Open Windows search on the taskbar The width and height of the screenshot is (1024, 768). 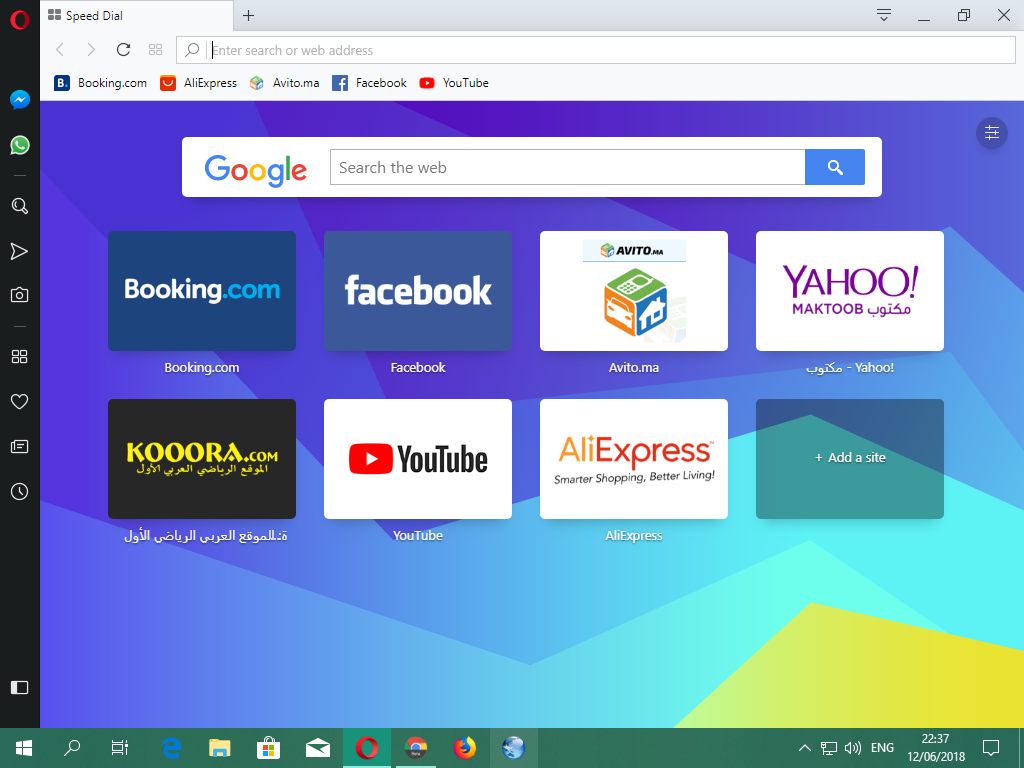(x=72, y=748)
